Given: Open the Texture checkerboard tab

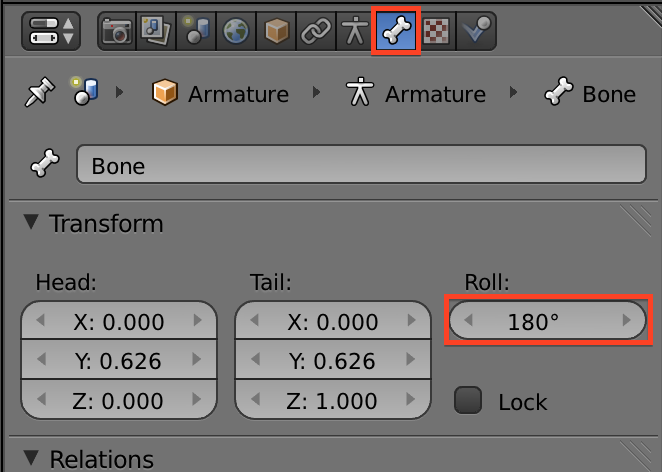Looking at the screenshot, I should (435, 32).
